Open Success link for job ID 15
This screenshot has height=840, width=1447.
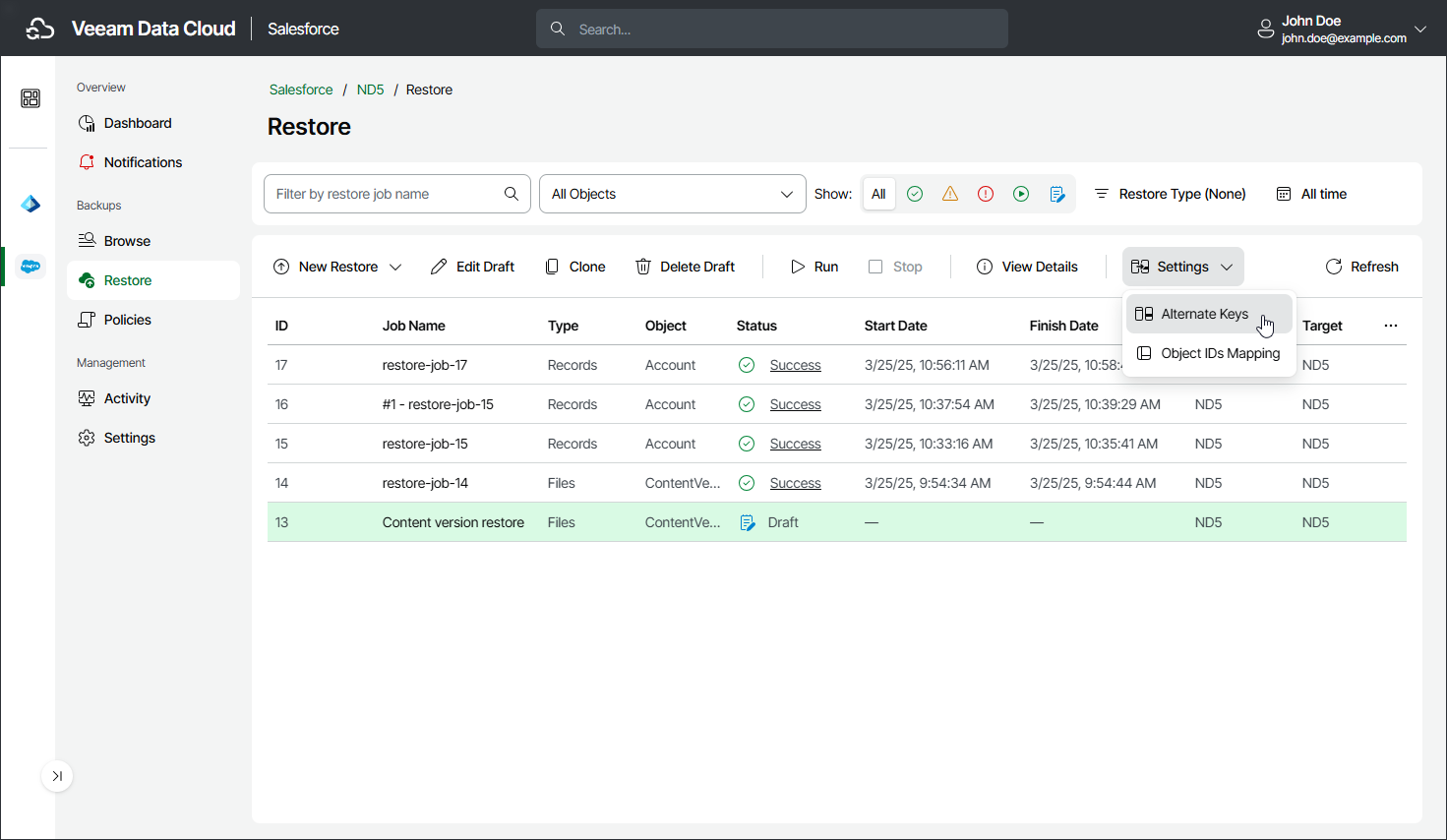795,444
